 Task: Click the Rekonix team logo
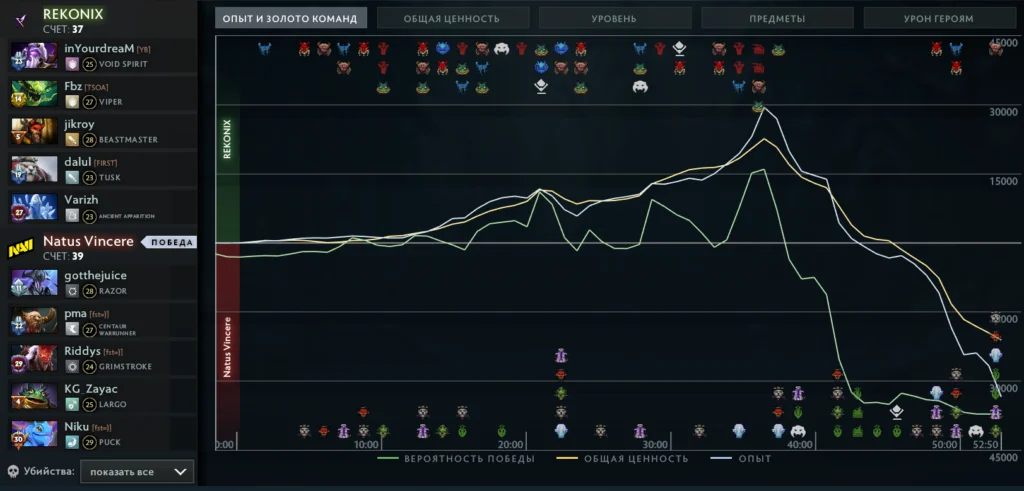click(20, 16)
